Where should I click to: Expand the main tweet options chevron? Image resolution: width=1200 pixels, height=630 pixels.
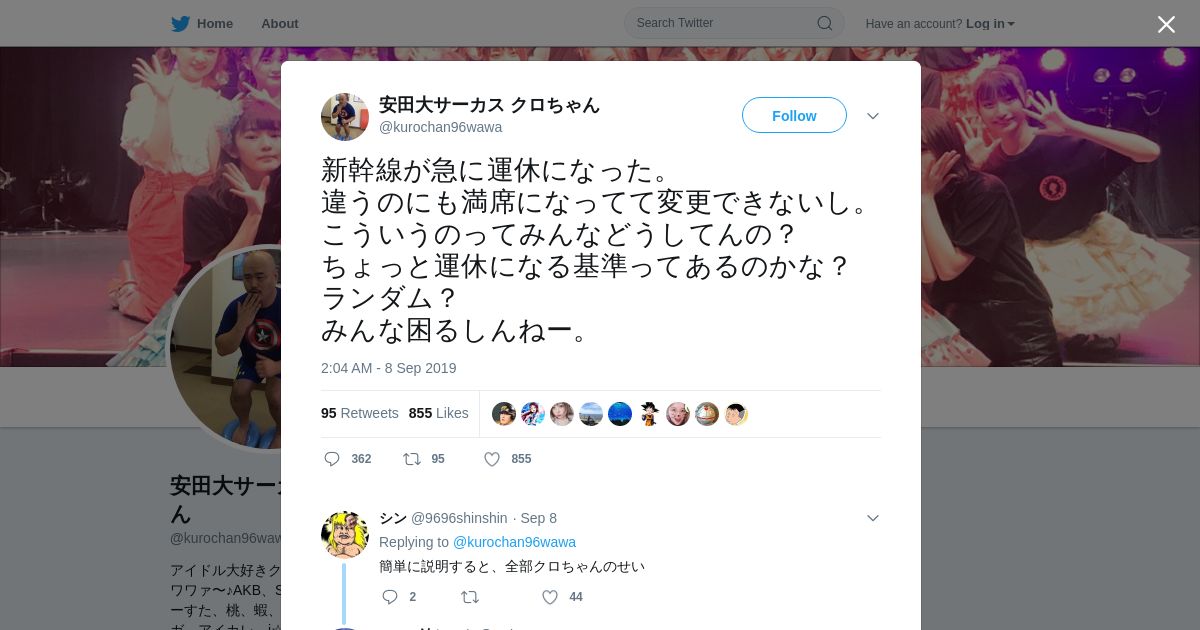coord(873,116)
